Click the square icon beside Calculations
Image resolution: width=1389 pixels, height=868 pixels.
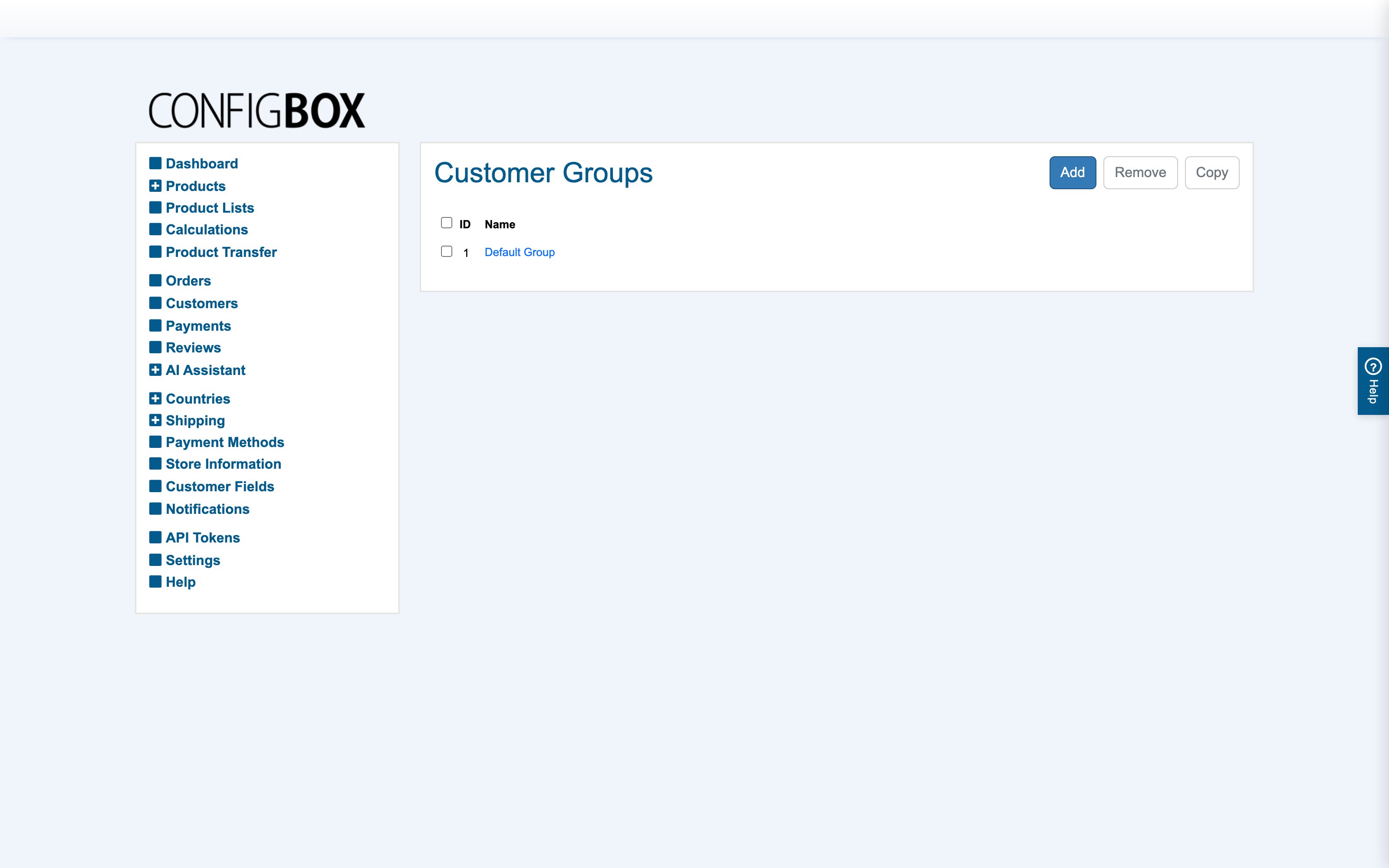pyautogui.click(x=155, y=229)
